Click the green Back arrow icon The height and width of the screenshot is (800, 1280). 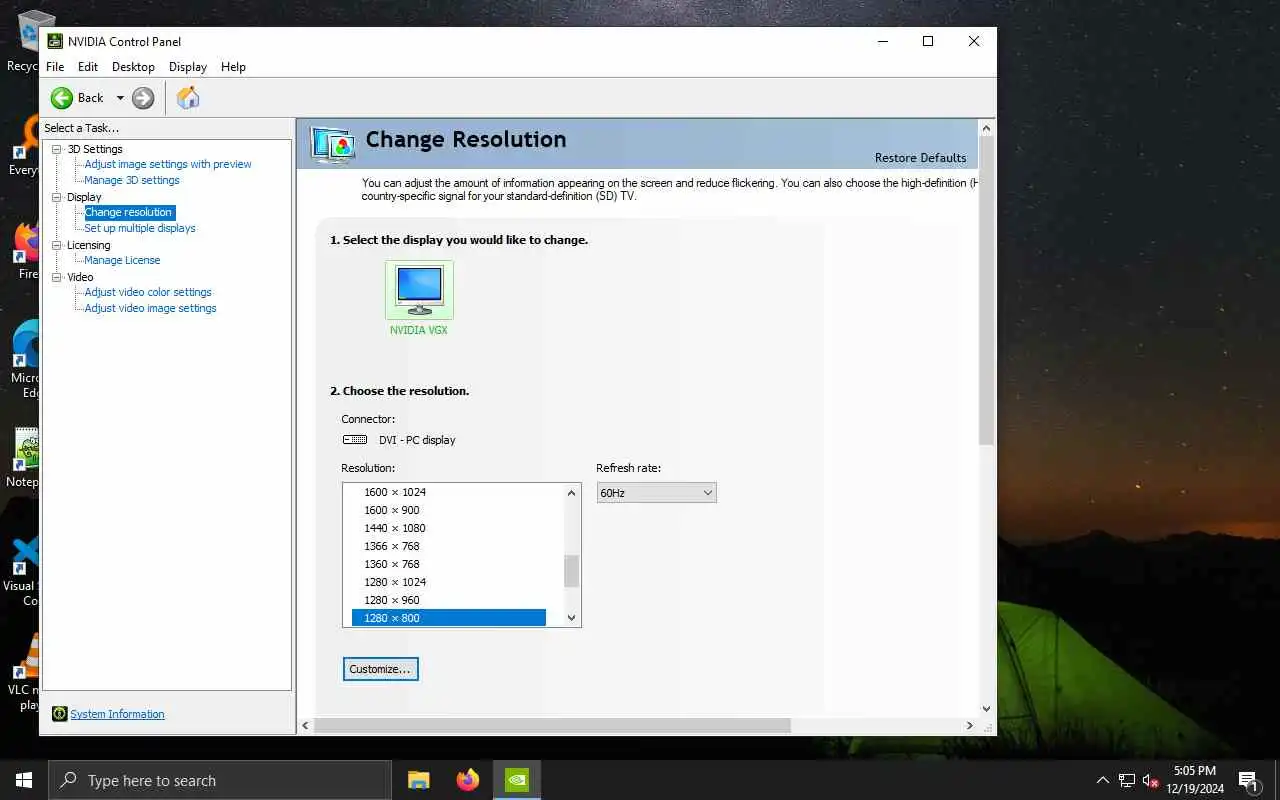62,98
